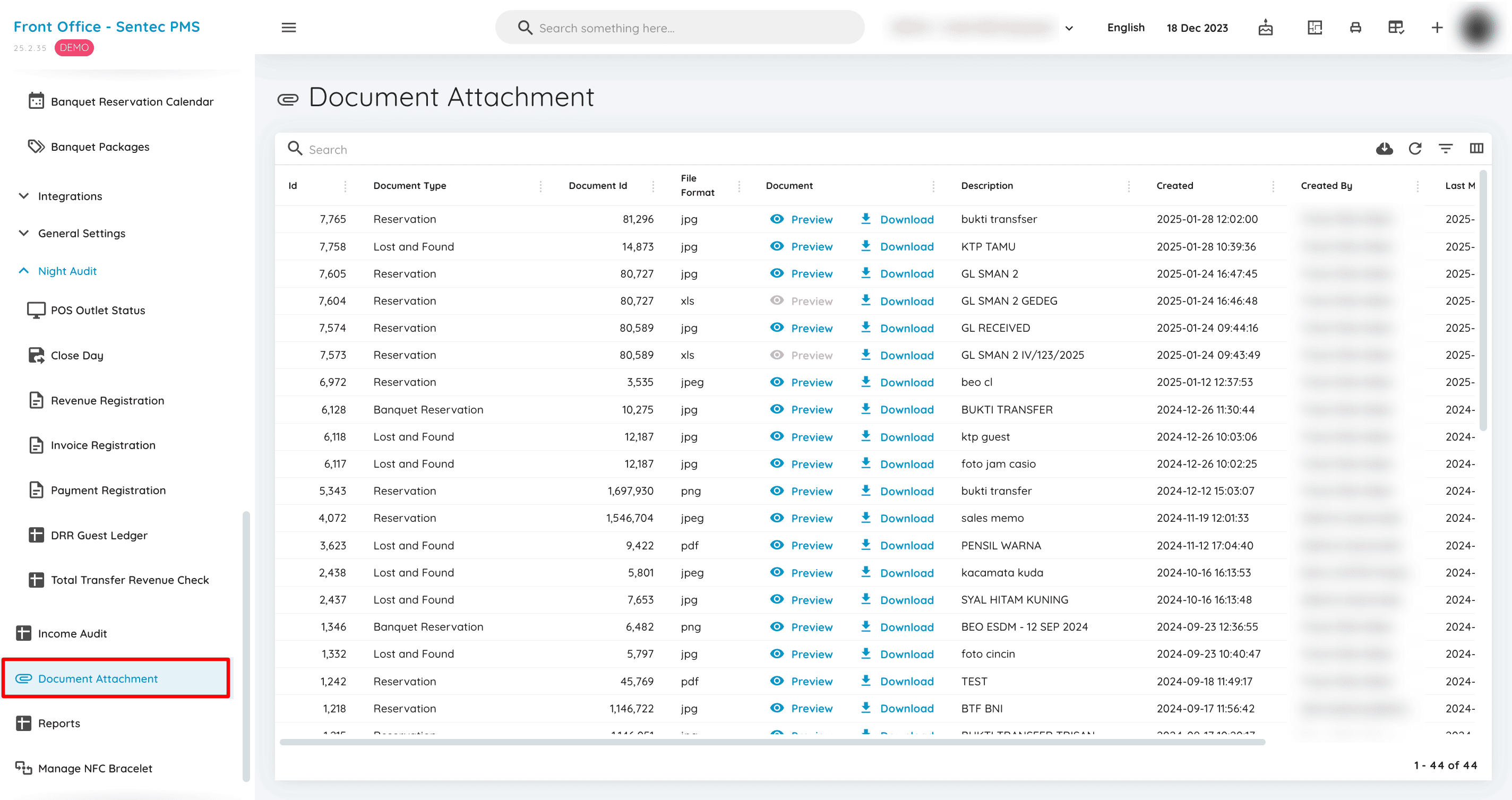Preview the KTP TAMU document
Viewport: 1512px width, 800px height.
click(801, 246)
